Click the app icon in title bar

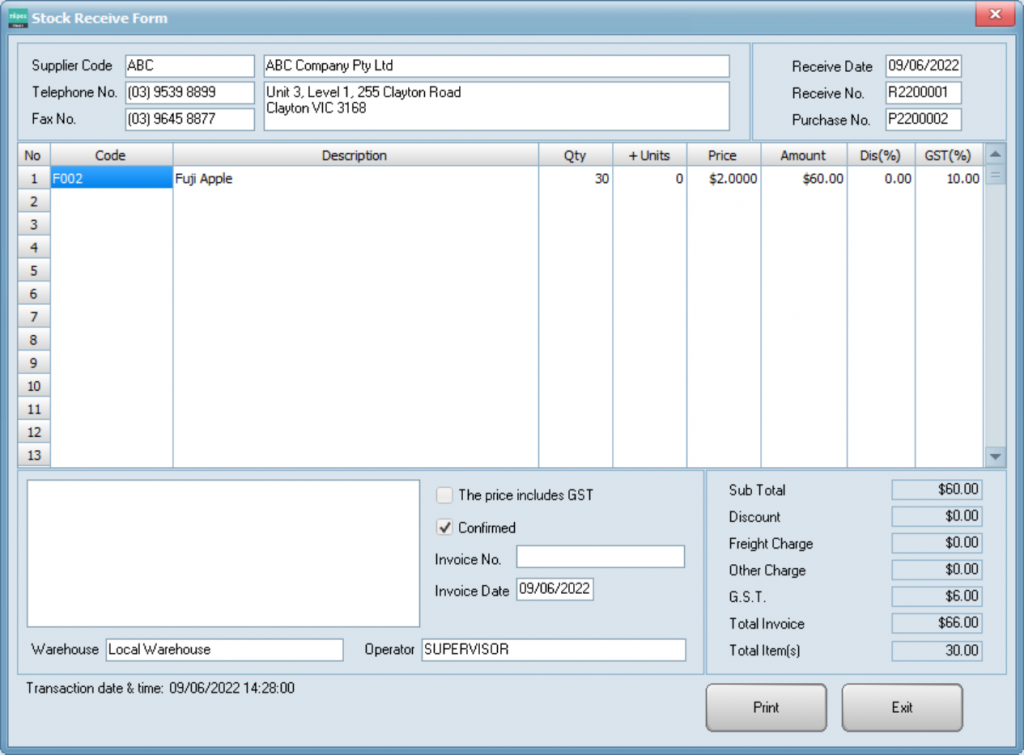[x=17, y=18]
